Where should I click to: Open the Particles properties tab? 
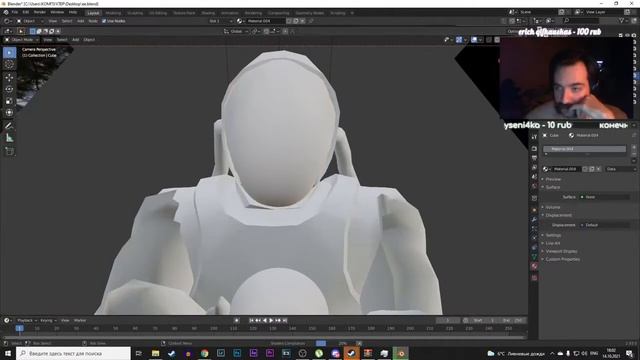pyautogui.click(x=534, y=229)
